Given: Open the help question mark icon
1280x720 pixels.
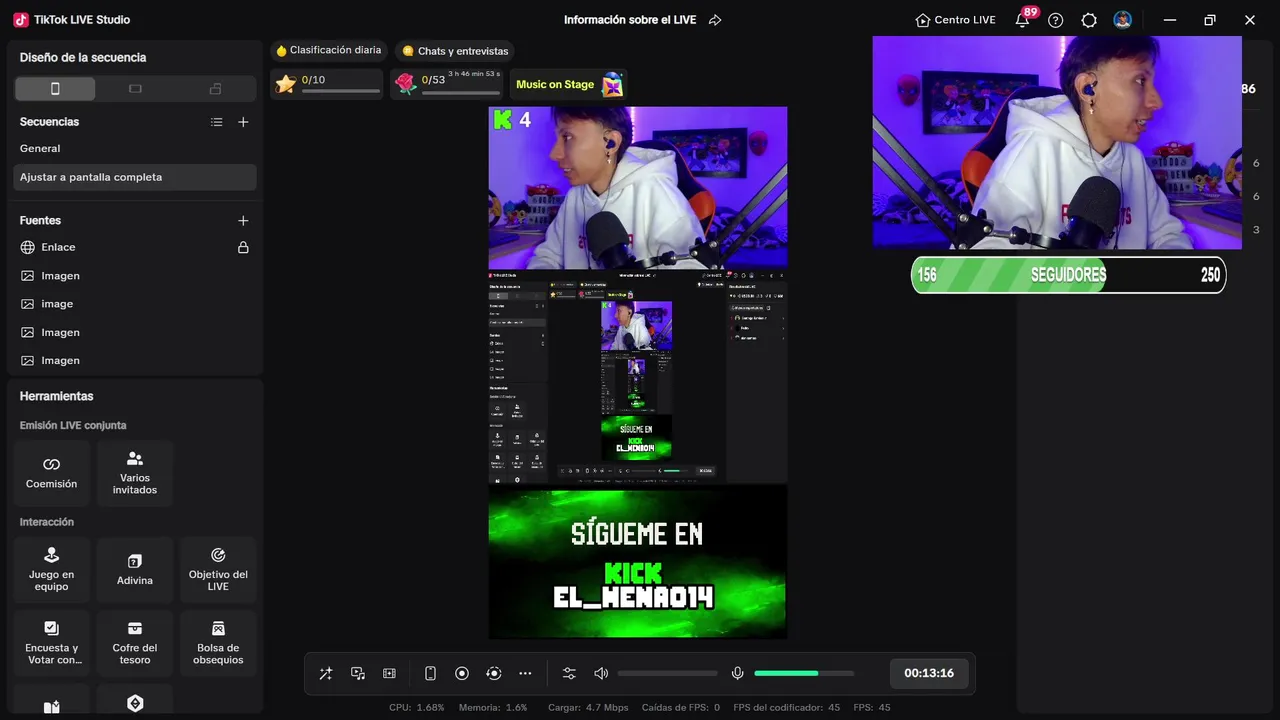Looking at the screenshot, I should (1055, 20).
